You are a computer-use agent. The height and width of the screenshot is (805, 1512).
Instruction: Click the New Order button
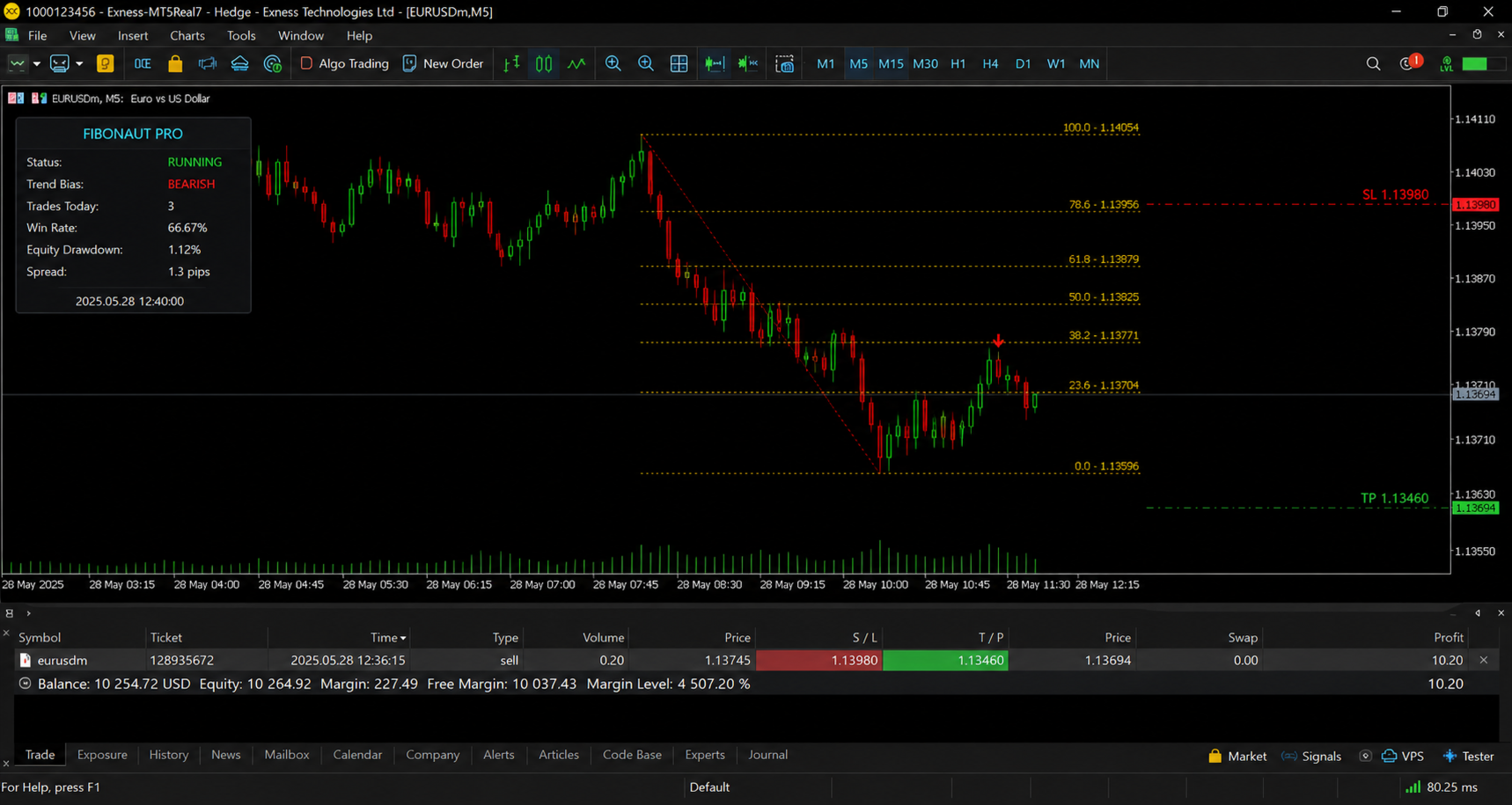[443, 63]
